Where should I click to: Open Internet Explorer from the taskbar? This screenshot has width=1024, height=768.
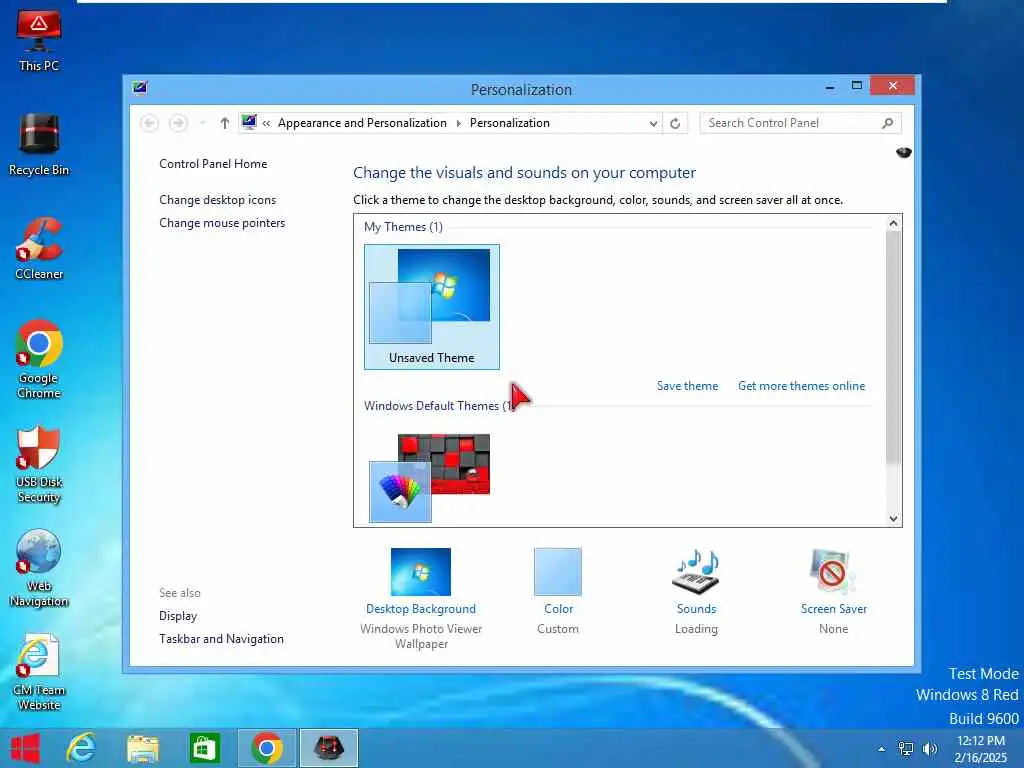[x=81, y=748]
